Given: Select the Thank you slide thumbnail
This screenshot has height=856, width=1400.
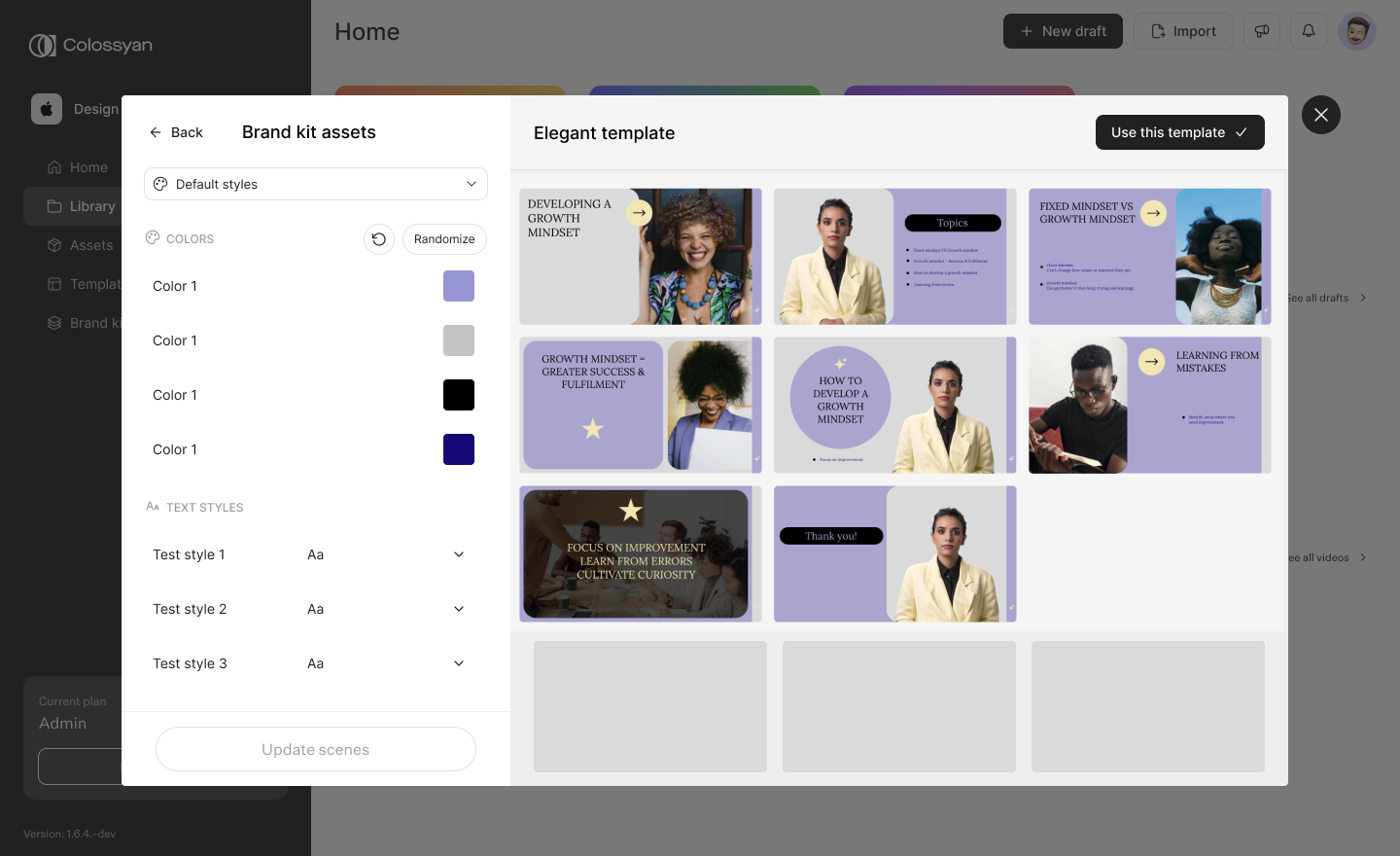Looking at the screenshot, I should (x=895, y=554).
